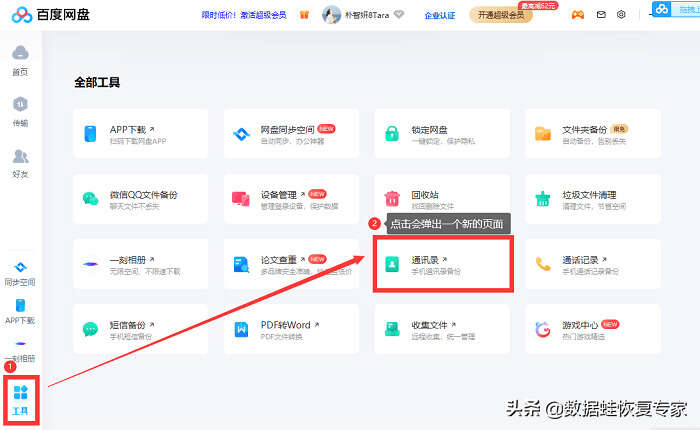Open the 回收站 recycle bin card
Image resolution: width=700 pixels, height=430 pixels.
coord(442,199)
